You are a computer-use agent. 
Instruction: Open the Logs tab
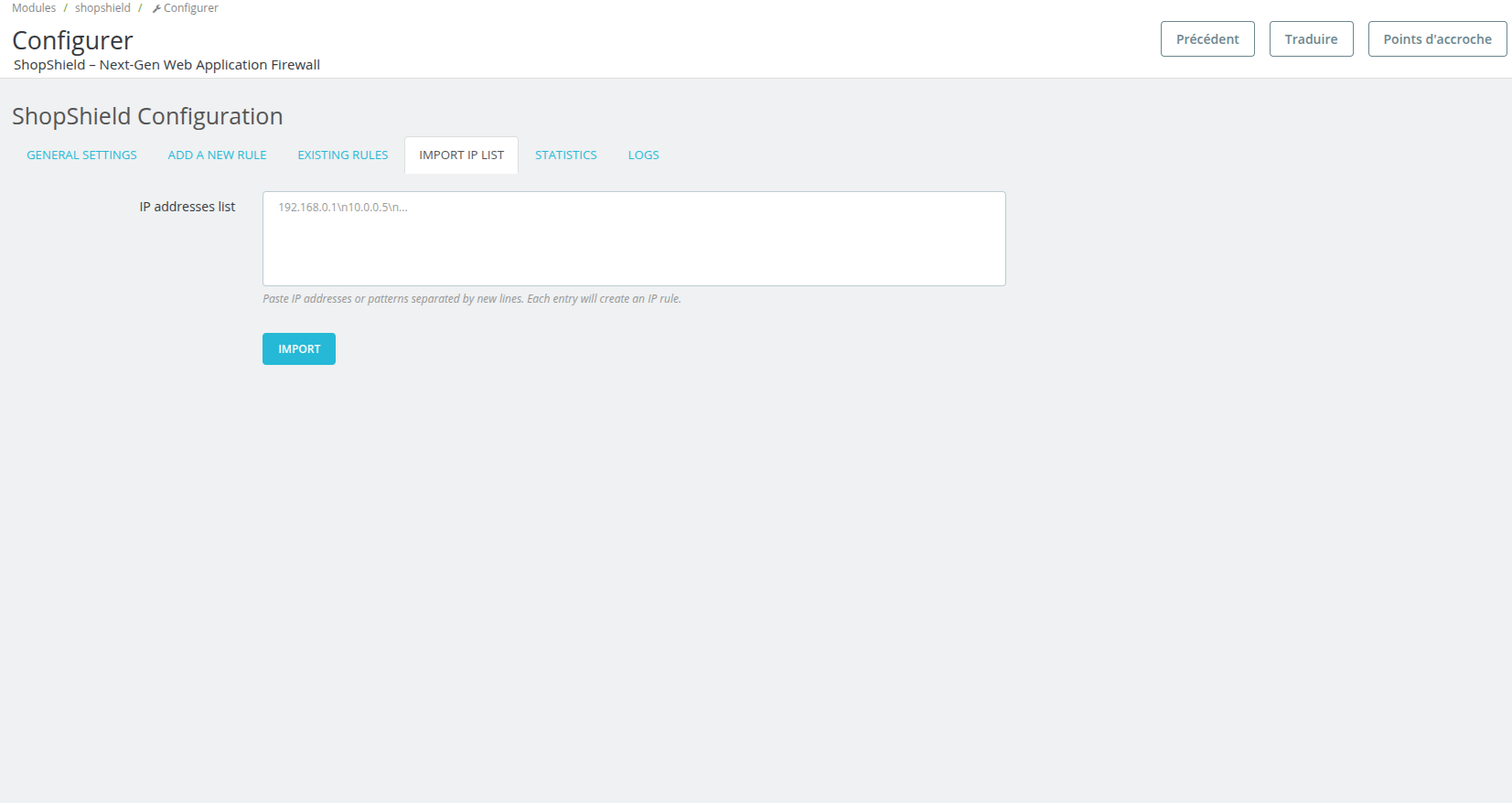pos(643,155)
